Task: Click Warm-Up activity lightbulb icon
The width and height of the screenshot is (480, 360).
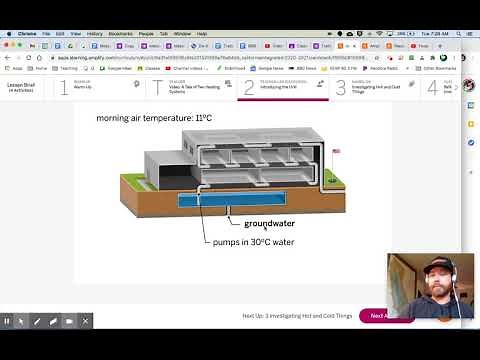Action: coord(136,84)
